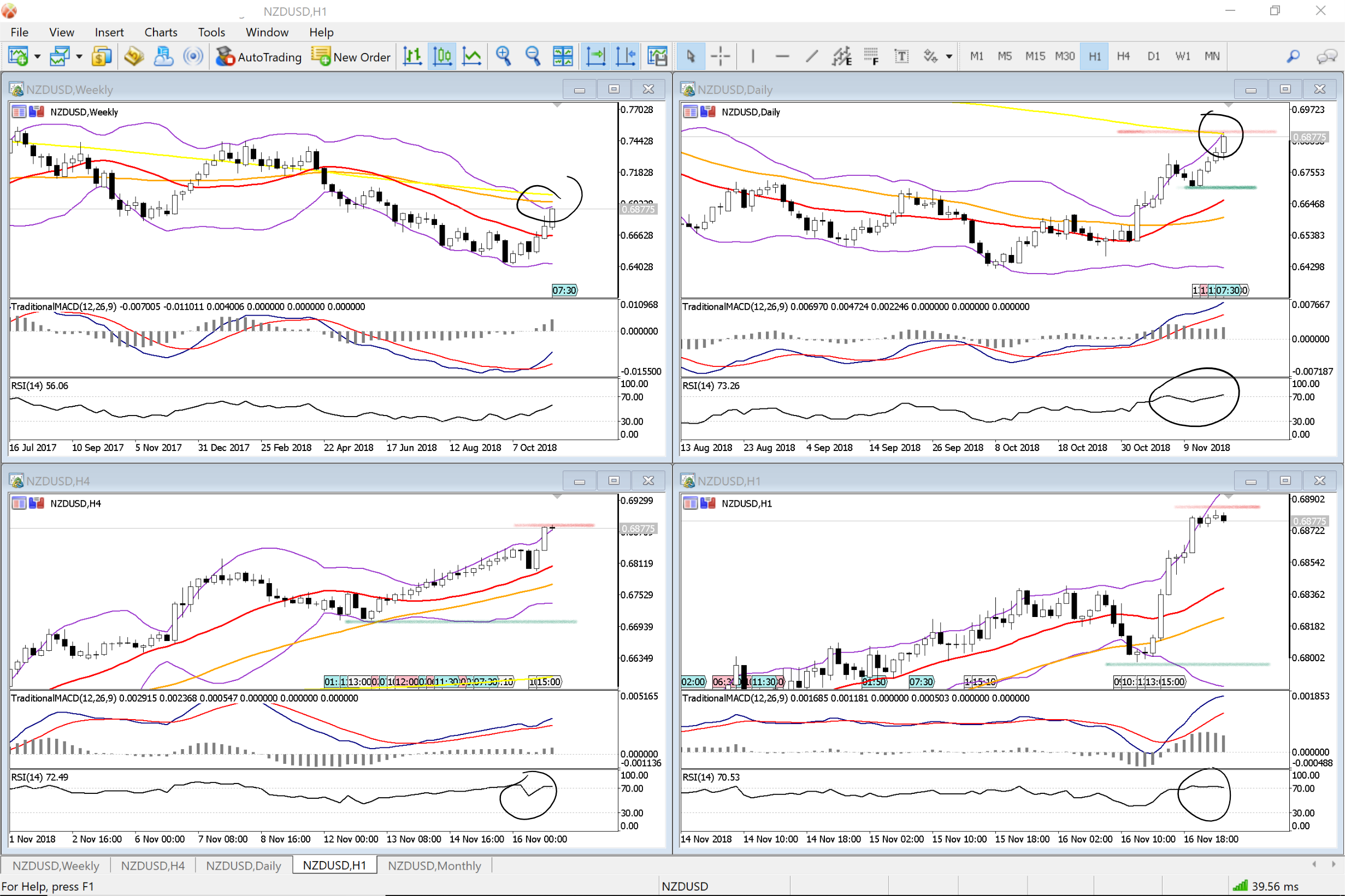Screen dimensions: 1345x896
Task: Select the Fibonacci retracement tool
Action: click(x=871, y=56)
